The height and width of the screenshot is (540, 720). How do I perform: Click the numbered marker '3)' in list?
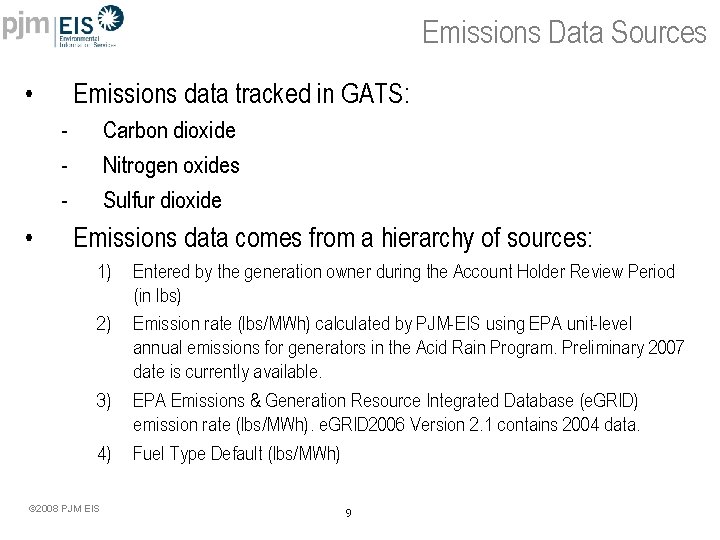[104, 401]
